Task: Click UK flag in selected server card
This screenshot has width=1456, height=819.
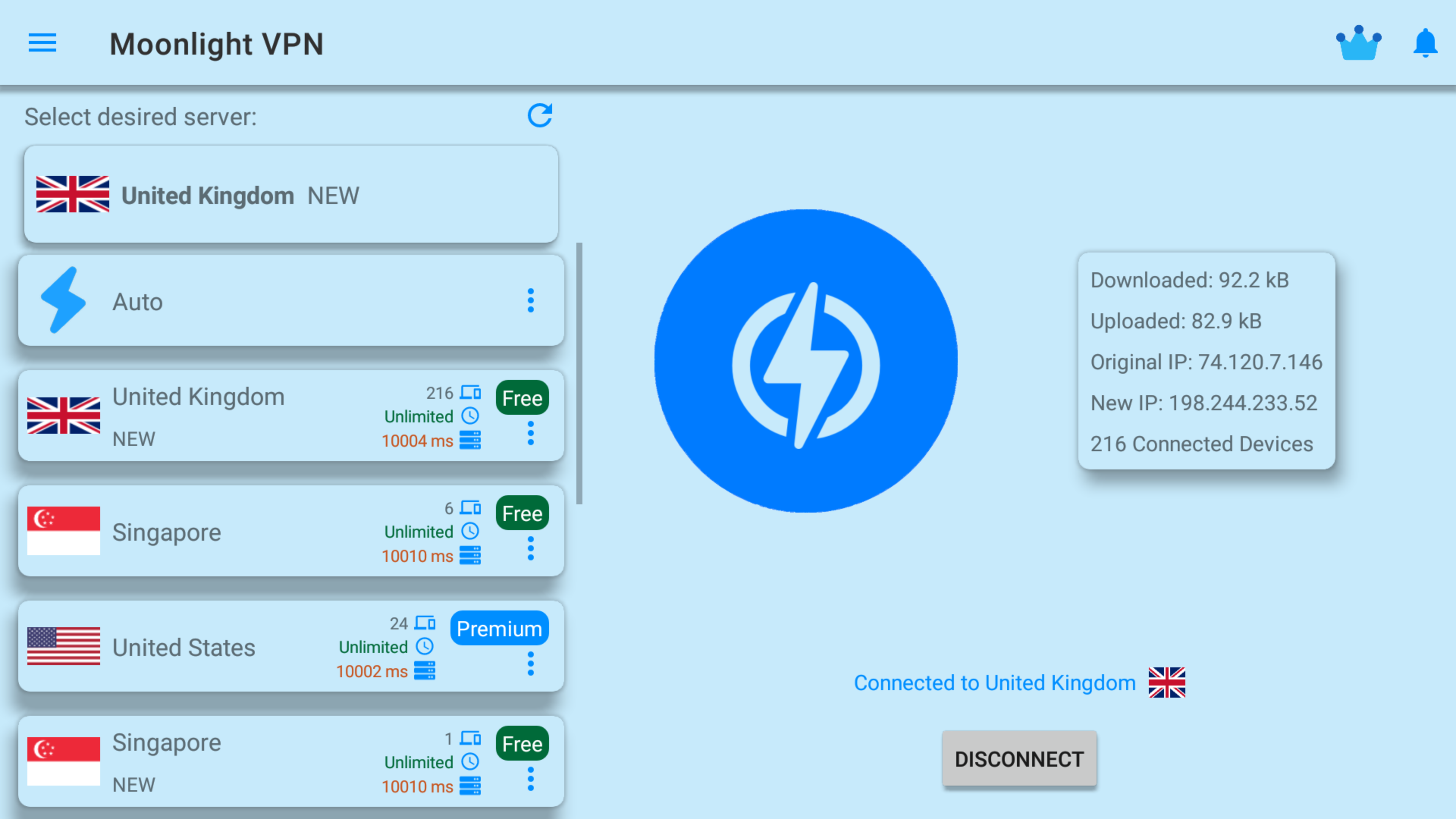Action: [72, 195]
